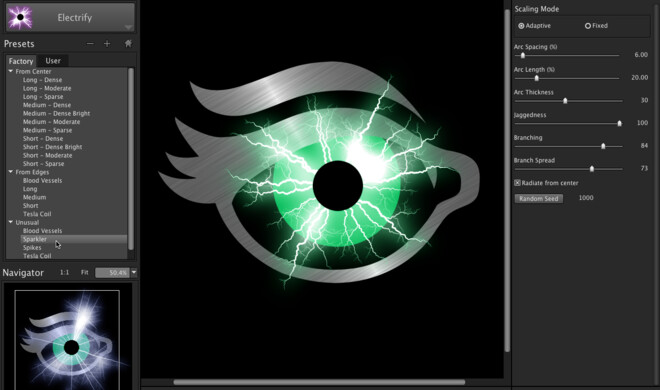Click the Jaggedness value 100

click(x=642, y=123)
